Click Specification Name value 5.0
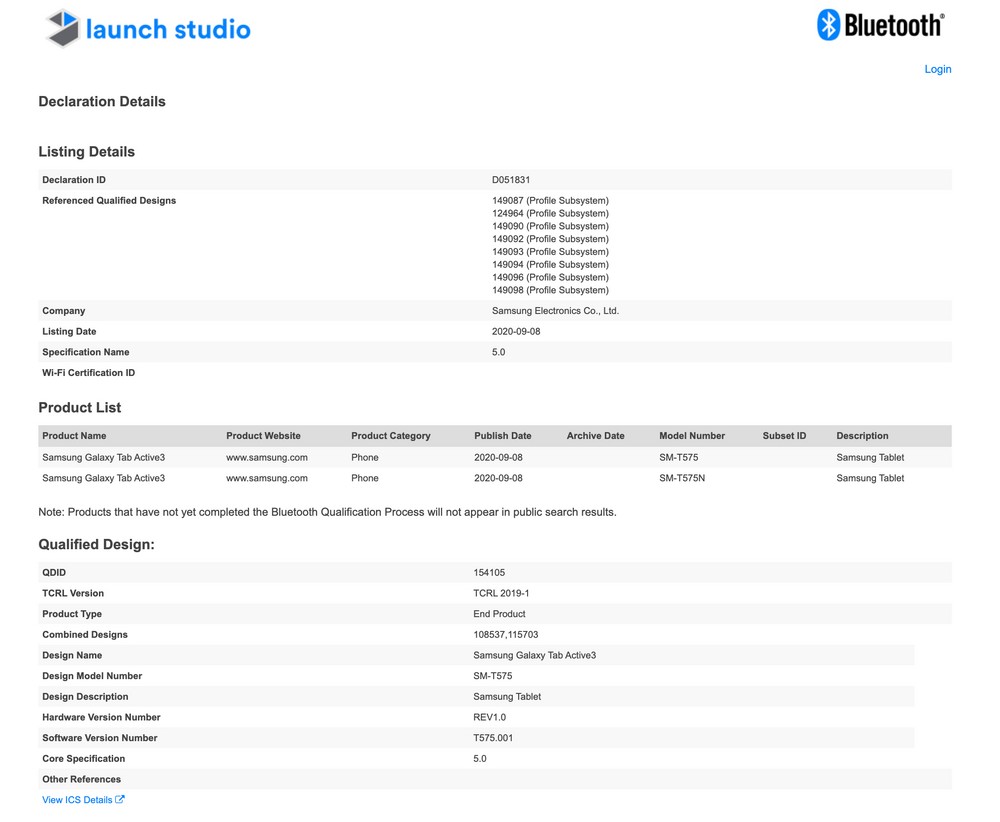This screenshot has height=822, width=1000. click(x=499, y=352)
